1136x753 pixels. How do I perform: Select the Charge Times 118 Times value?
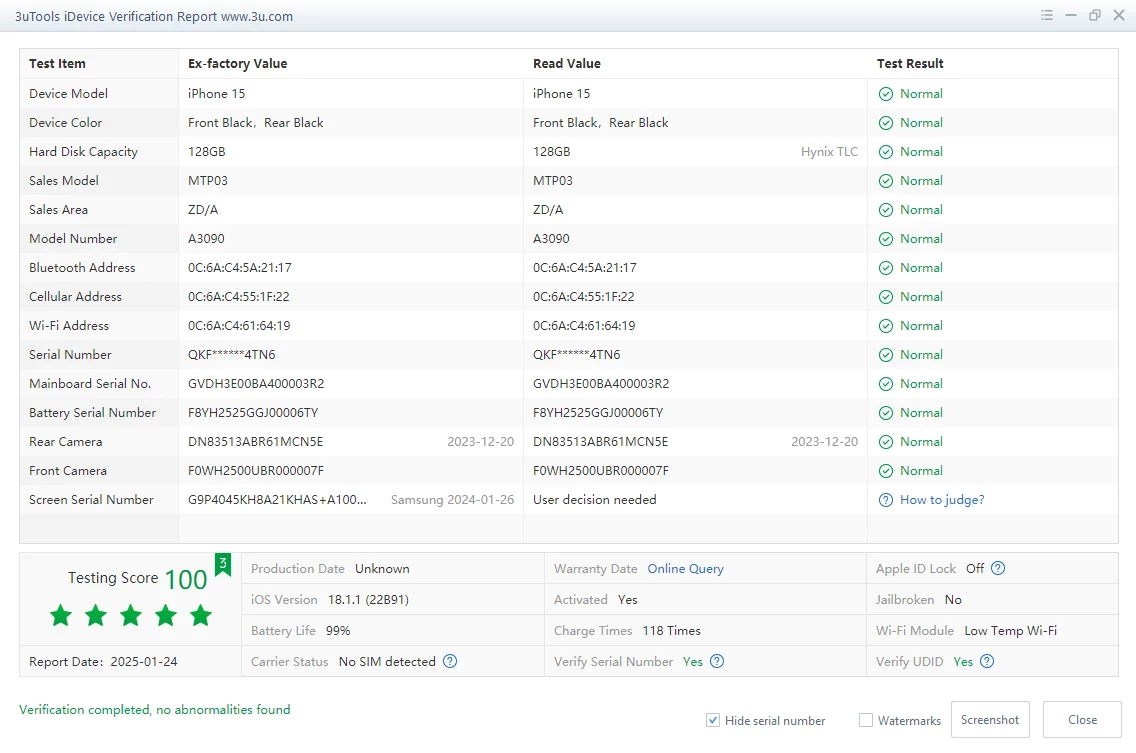tap(672, 631)
